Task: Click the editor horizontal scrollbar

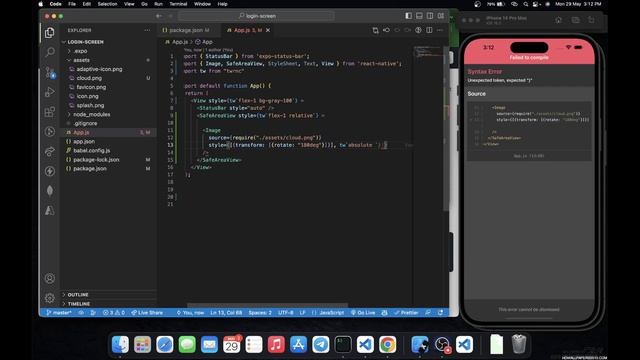Action: coord(267,305)
